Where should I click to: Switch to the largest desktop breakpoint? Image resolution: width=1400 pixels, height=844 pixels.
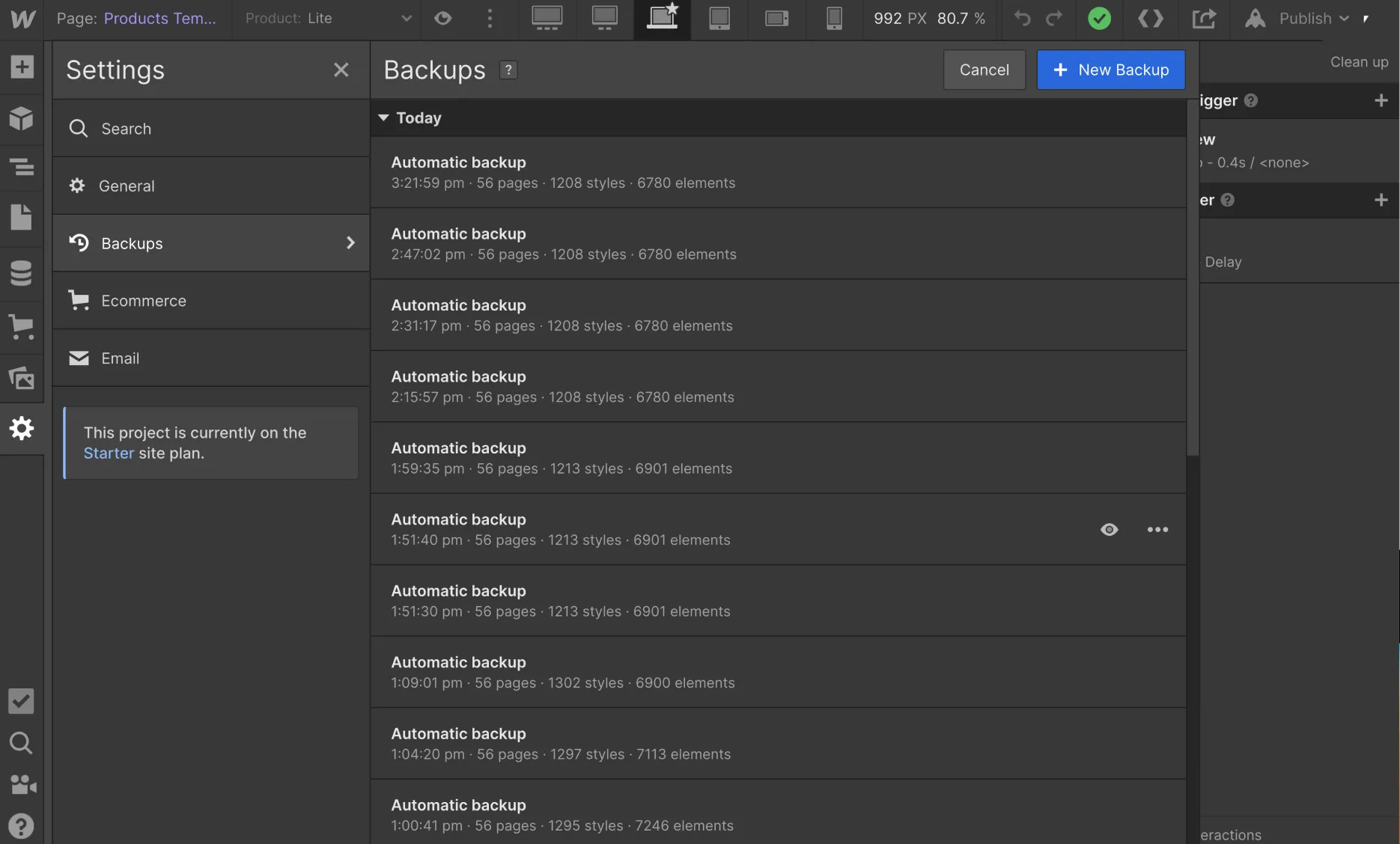point(547,18)
